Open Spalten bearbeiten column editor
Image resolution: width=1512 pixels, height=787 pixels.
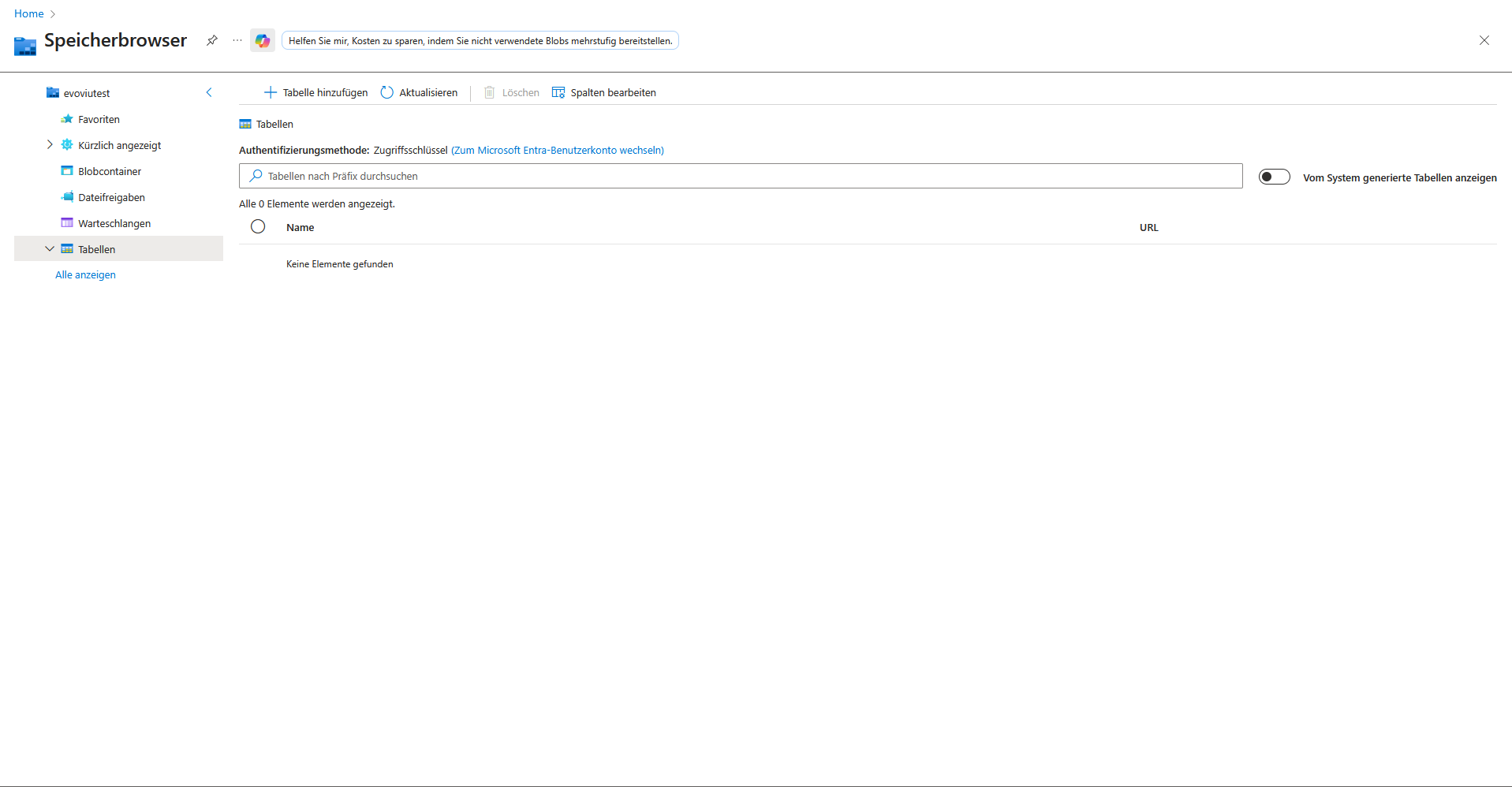pos(604,92)
